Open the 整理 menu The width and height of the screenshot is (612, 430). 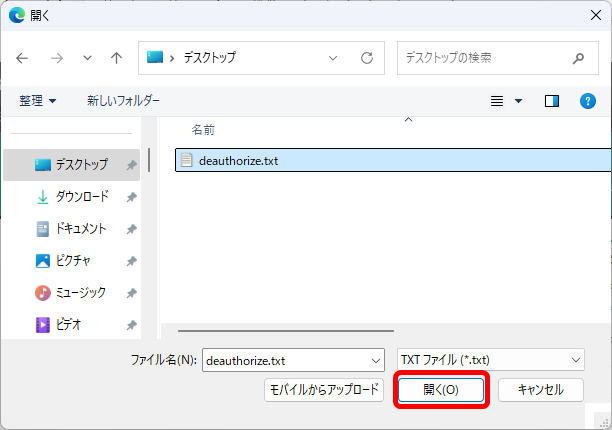coord(38,101)
